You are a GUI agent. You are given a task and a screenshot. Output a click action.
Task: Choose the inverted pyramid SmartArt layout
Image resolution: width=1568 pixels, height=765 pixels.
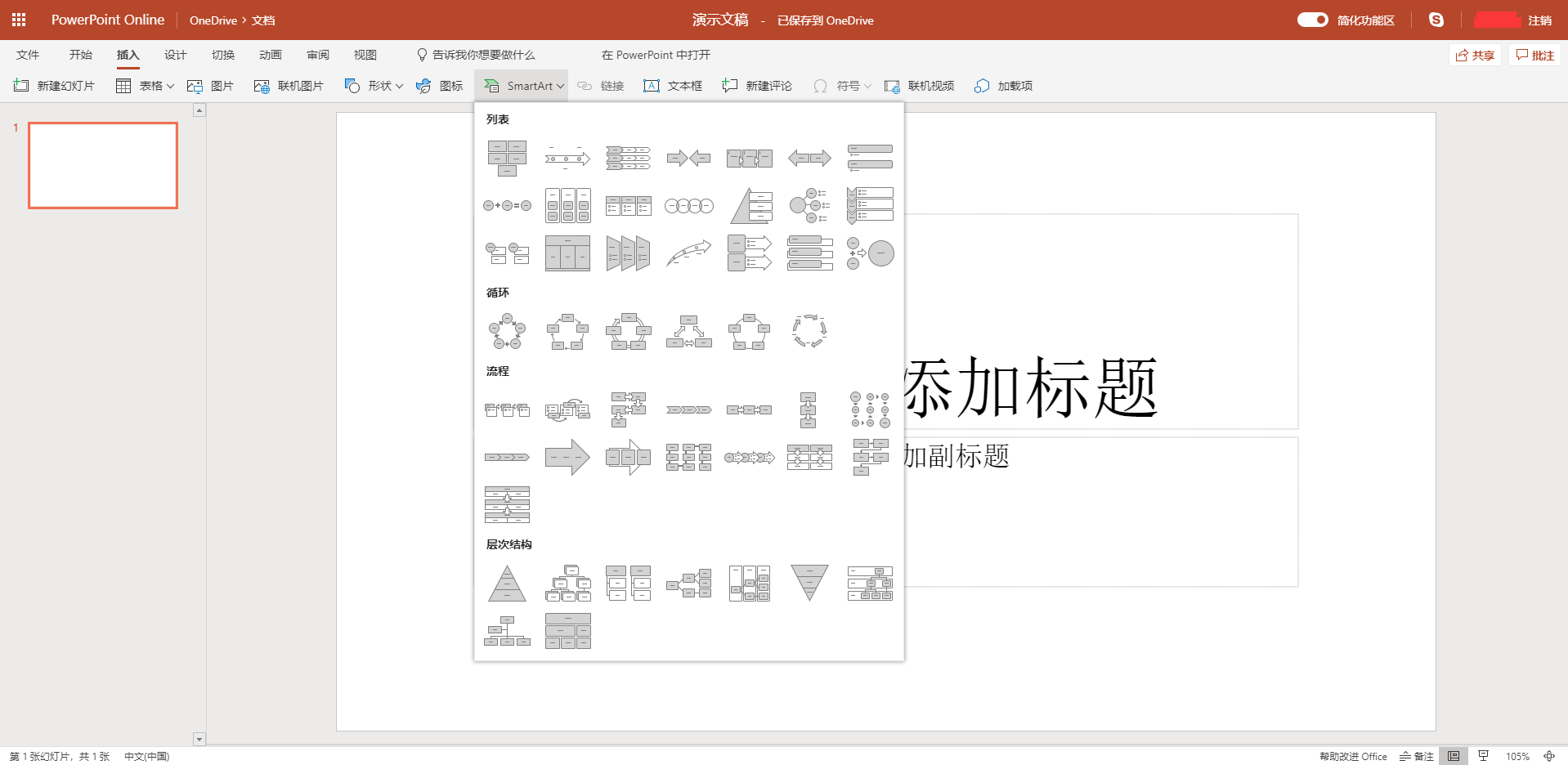(809, 584)
